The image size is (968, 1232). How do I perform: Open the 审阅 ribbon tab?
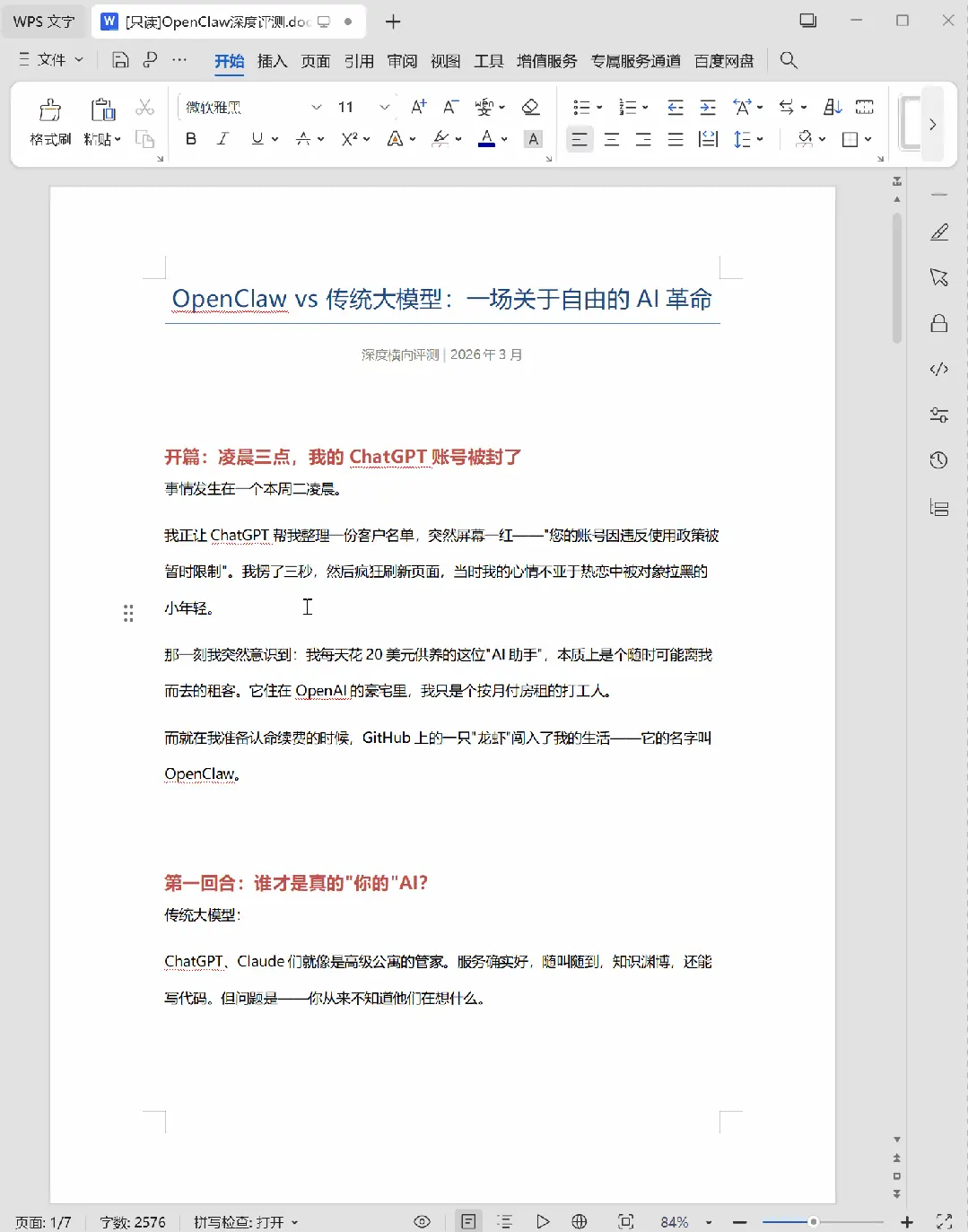coord(401,61)
